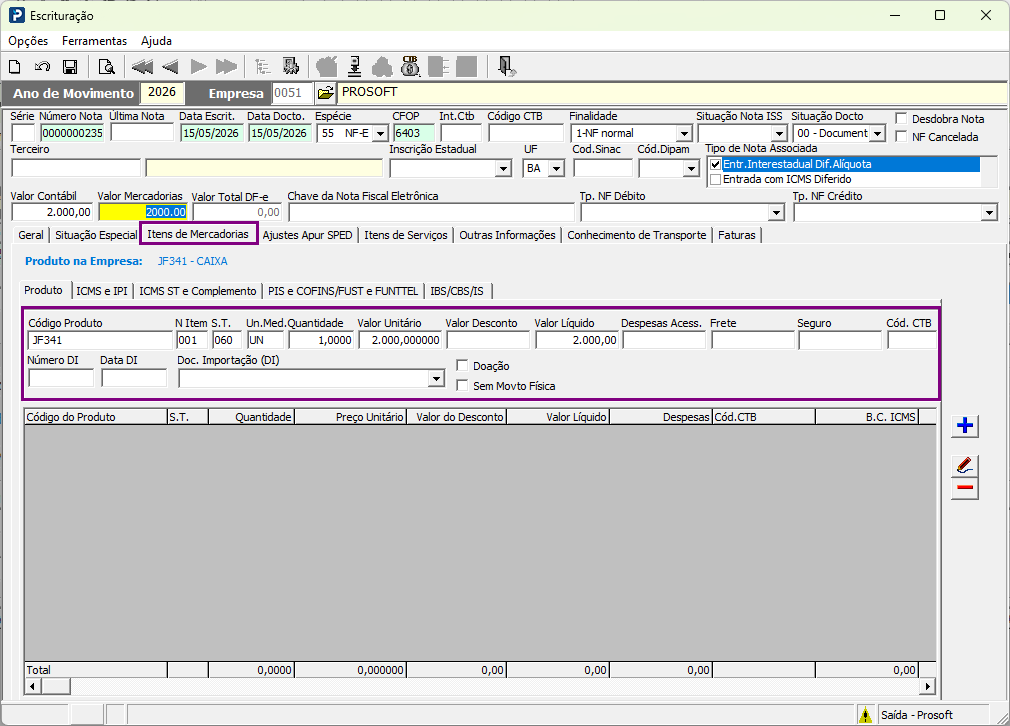Screen dimensions: 1010x726
Task: Check the Desdobra Nota checkbox
Action: 902,119
